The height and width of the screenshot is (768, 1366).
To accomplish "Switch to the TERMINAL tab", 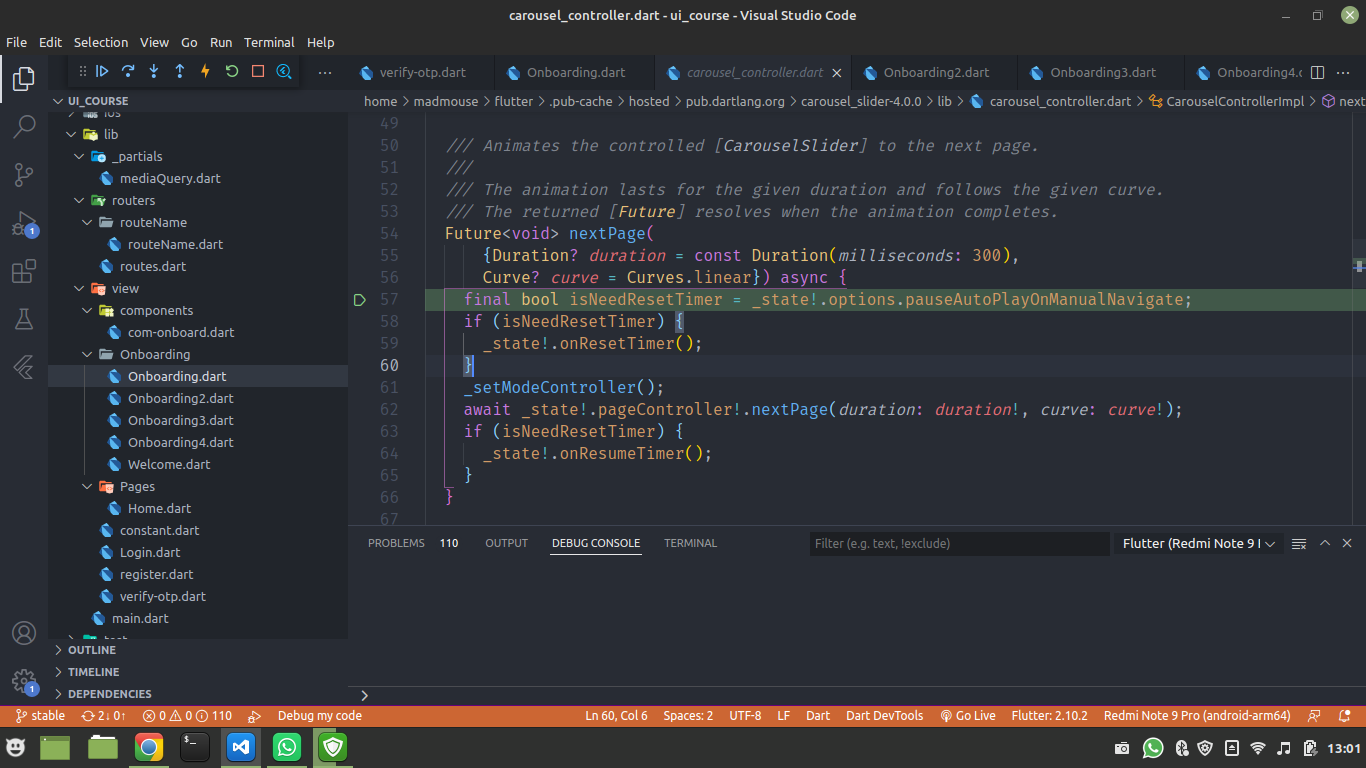I will [x=690, y=543].
